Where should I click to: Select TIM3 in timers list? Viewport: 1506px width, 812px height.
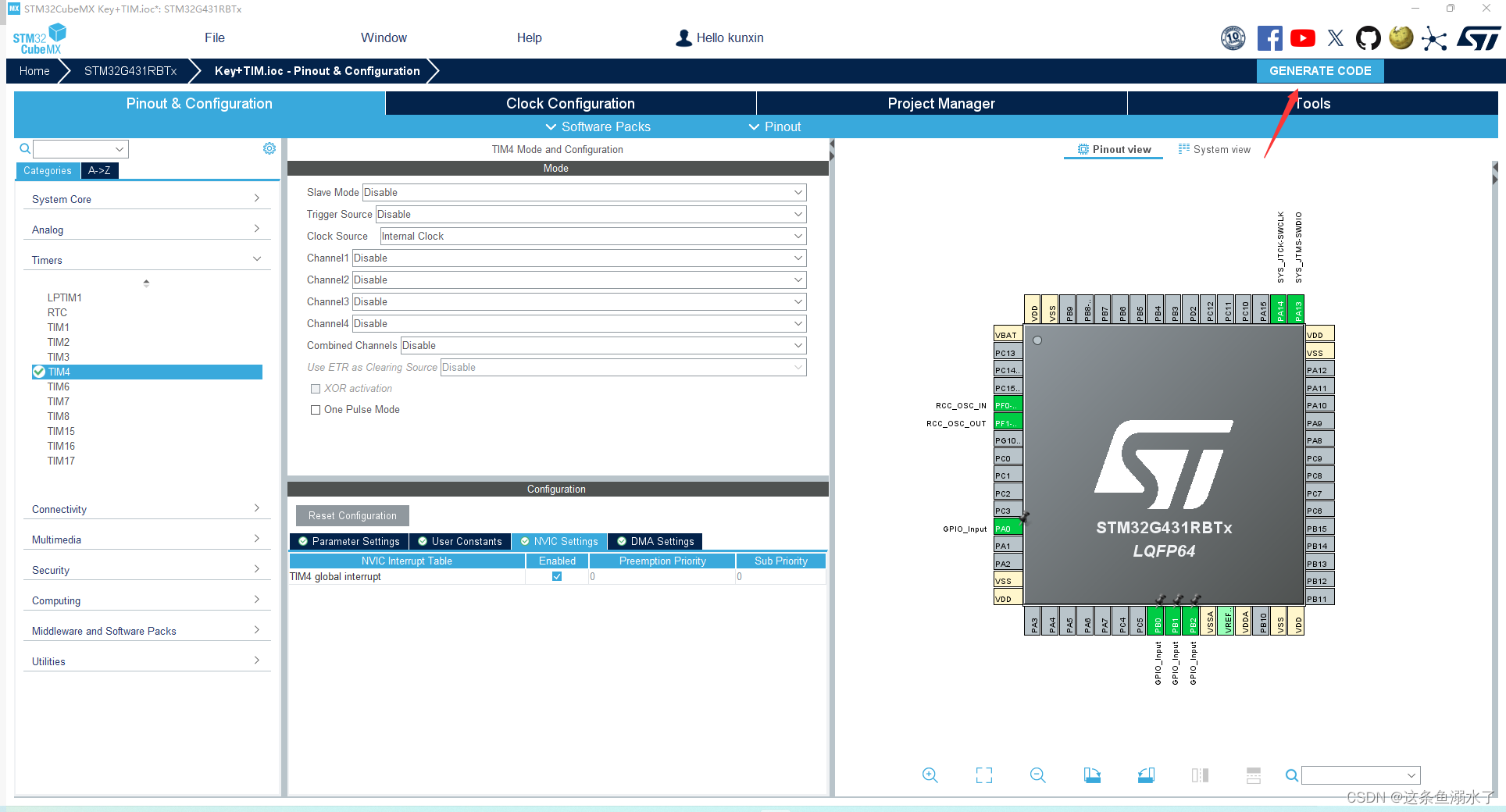tap(59, 357)
